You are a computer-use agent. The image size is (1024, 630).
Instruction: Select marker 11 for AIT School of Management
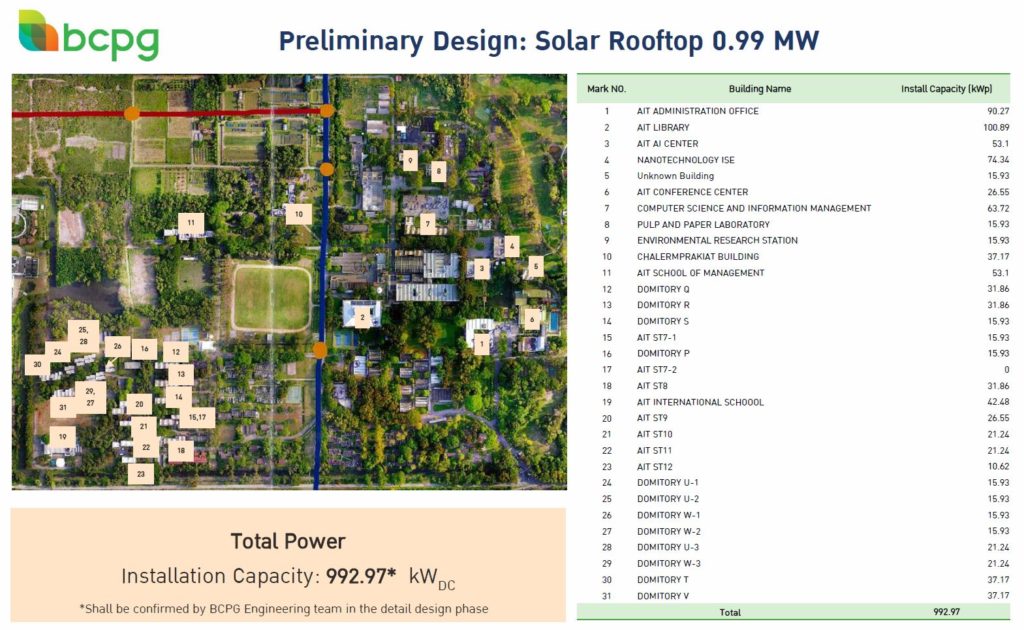click(x=190, y=222)
